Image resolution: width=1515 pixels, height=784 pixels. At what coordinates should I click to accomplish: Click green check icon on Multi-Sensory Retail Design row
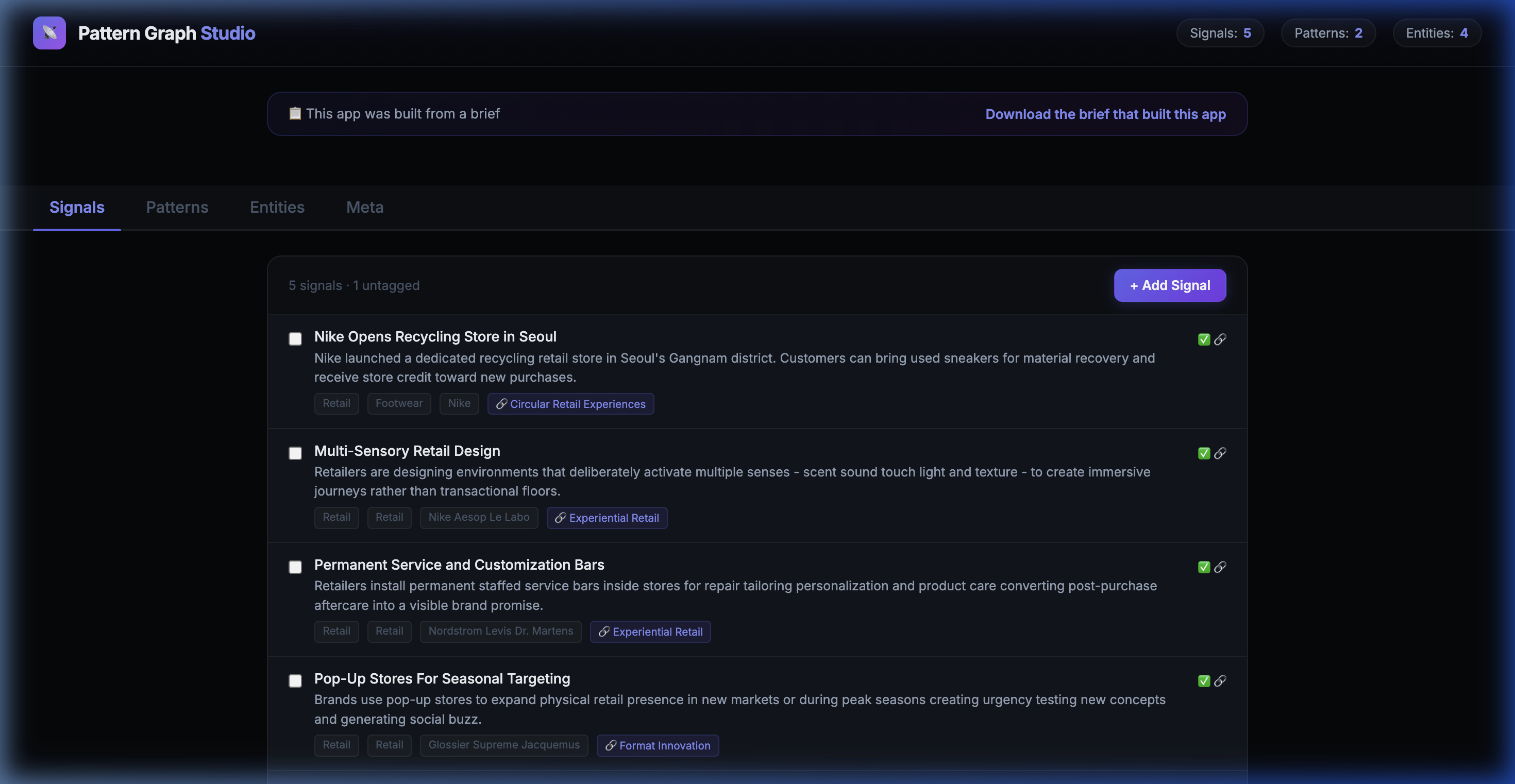pyautogui.click(x=1203, y=453)
